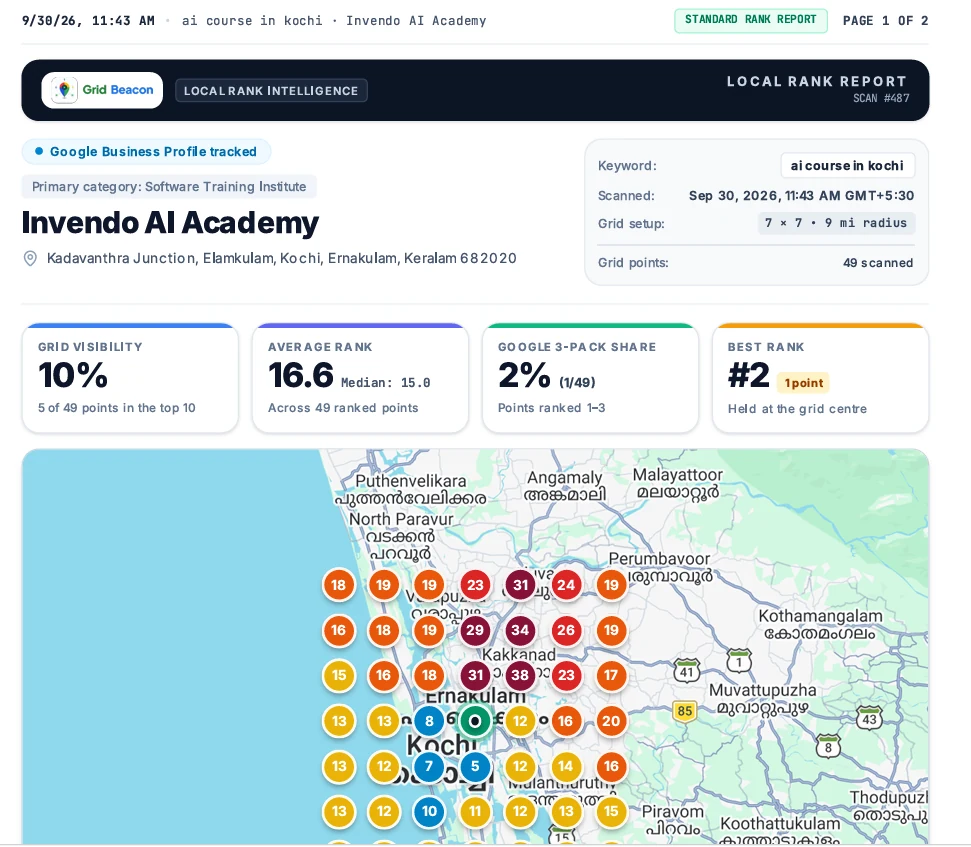Select the blue marker ranked 10
This screenshot has height=847, width=971.
[429, 812]
